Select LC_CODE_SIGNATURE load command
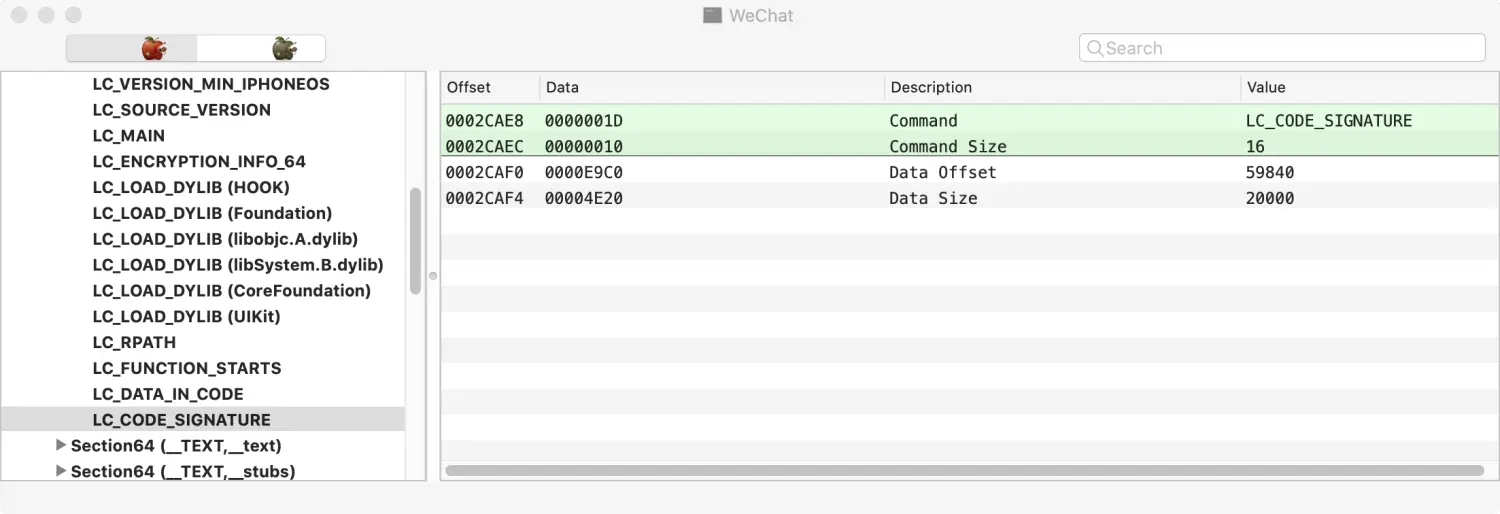Viewport: 1500px width, 514px height. pos(181,420)
